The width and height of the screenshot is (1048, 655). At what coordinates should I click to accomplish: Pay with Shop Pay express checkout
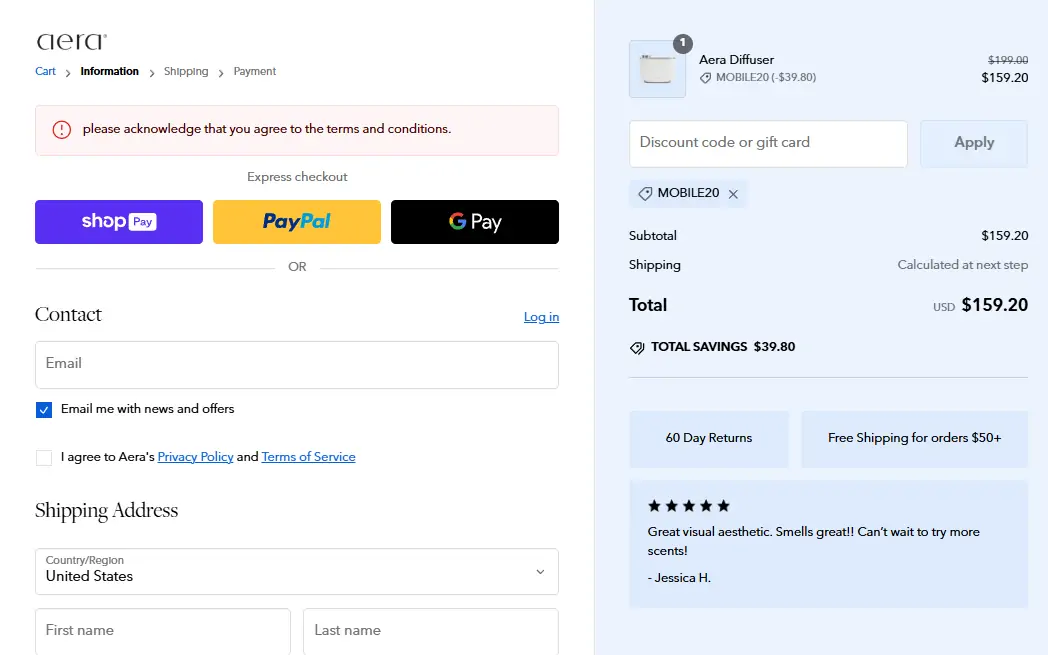pyautogui.click(x=119, y=222)
